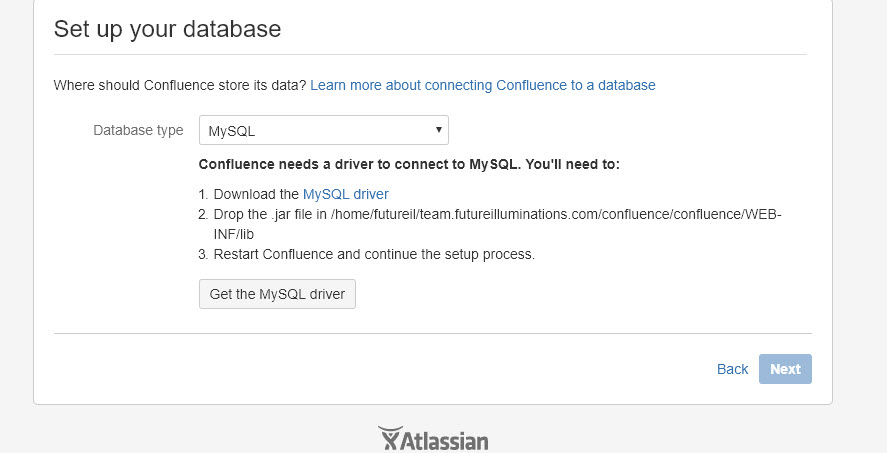Click the 'Download the' text in step 1
Image resolution: width=887 pixels, height=453 pixels.
(x=256, y=194)
